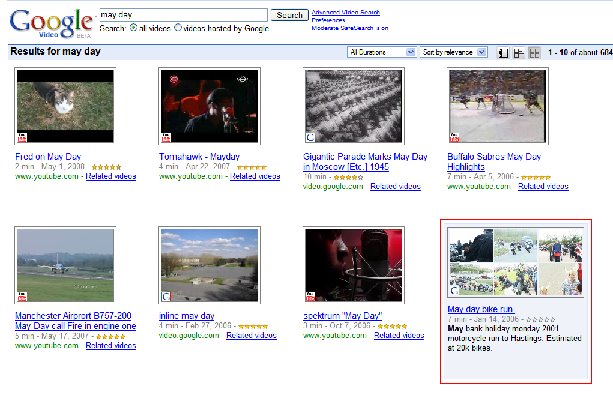Open the Sort by relevance dropdown

coord(453,52)
